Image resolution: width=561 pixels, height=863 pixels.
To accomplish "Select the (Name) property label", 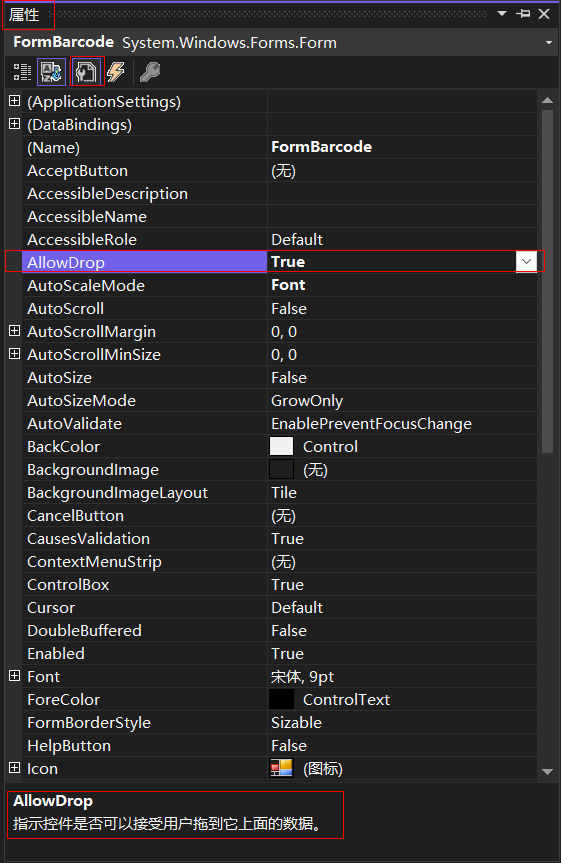I will (x=53, y=148).
